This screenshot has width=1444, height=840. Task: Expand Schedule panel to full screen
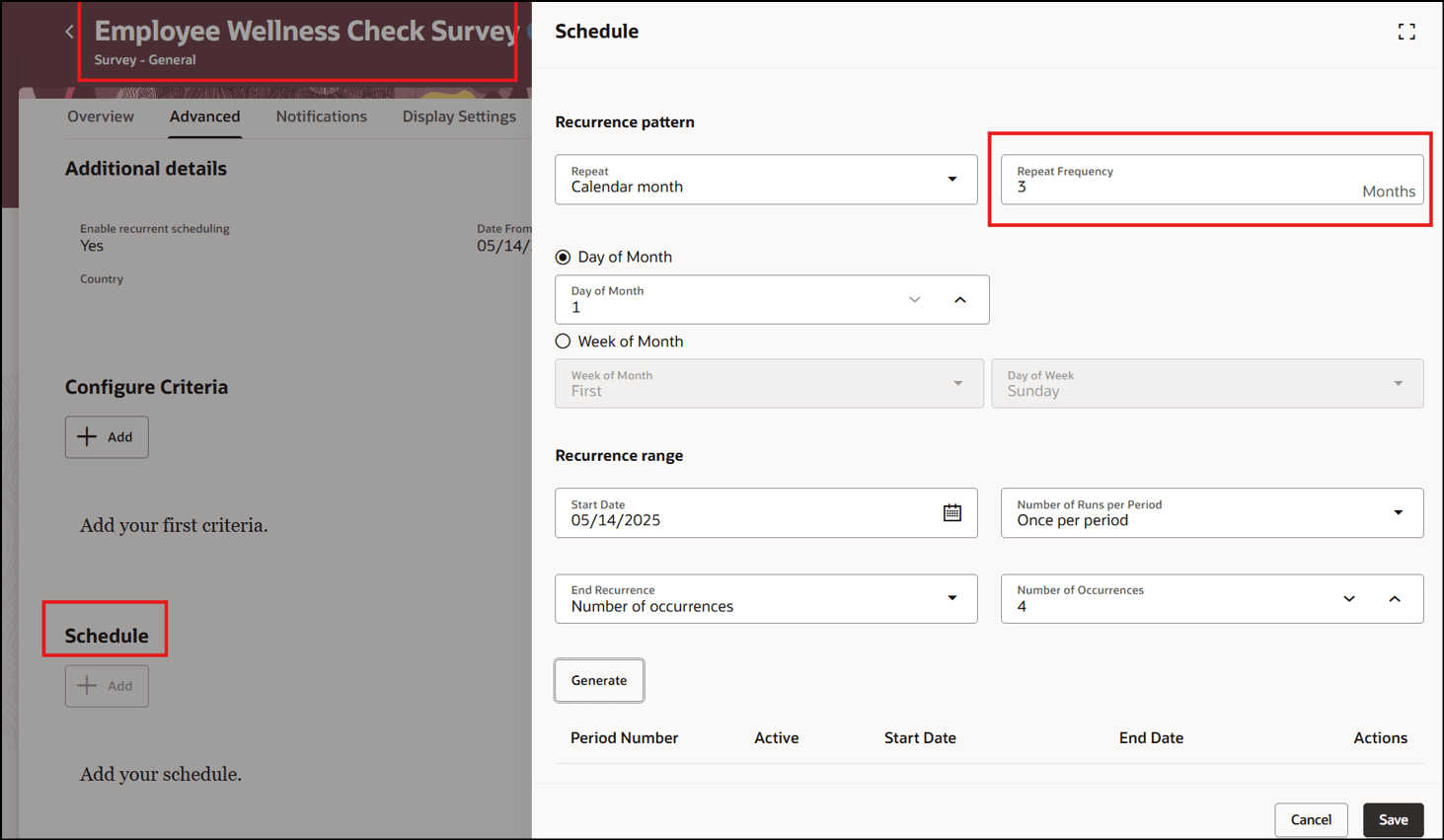pyautogui.click(x=1406, y=32)
